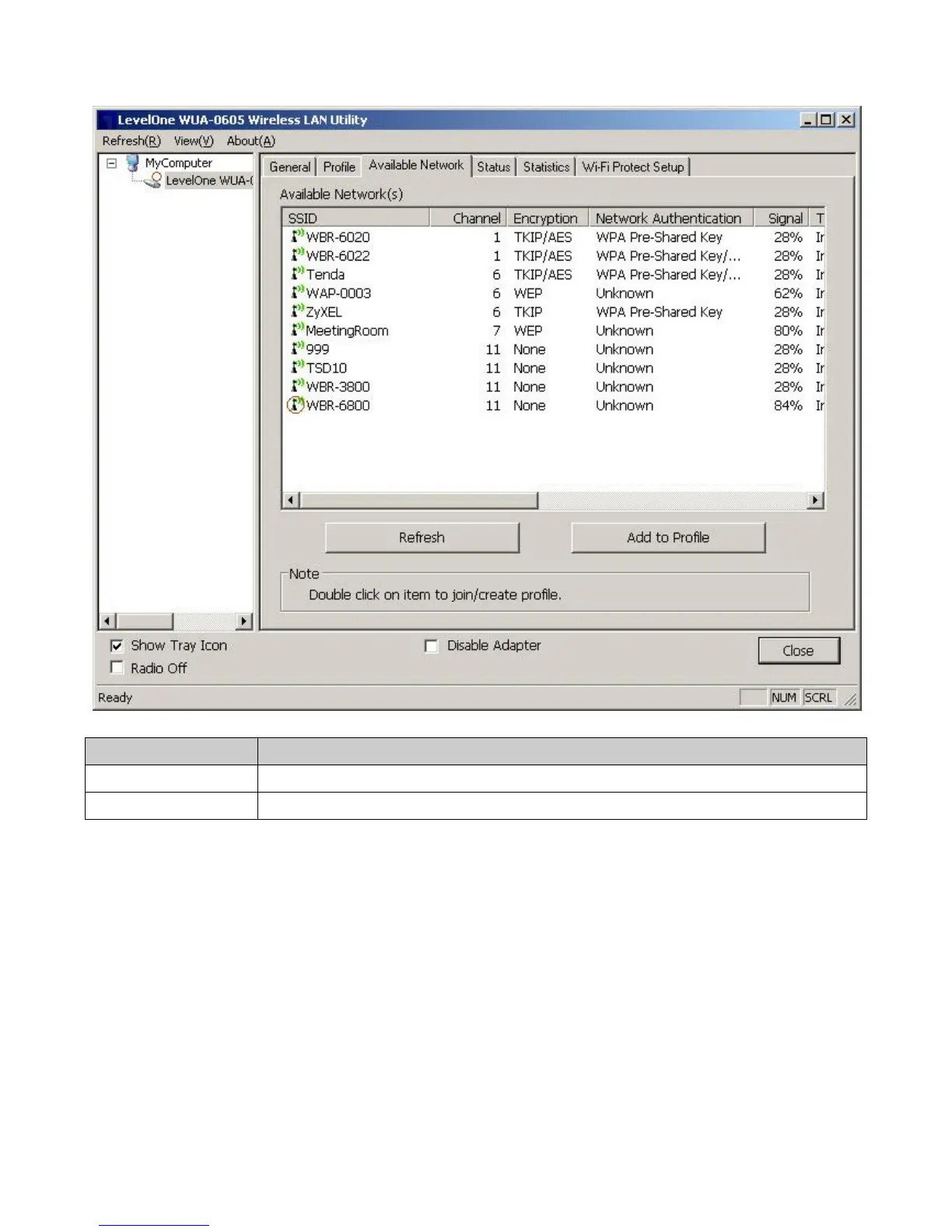The height and width of the screenshot is (1232, 952).
Task: Select the Available Network tab
Action: click(416, 165)
